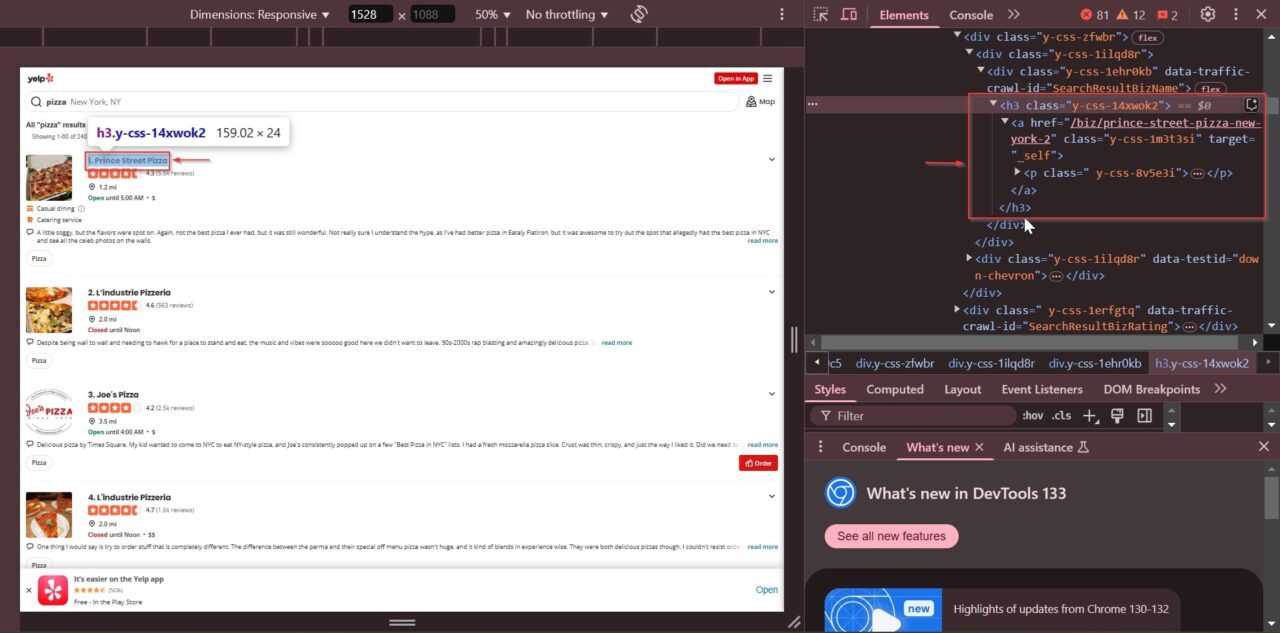The height and width of the screenshot is (633, 1280).
Task: Switch to the Computed tab
Action: coord(895,389)
